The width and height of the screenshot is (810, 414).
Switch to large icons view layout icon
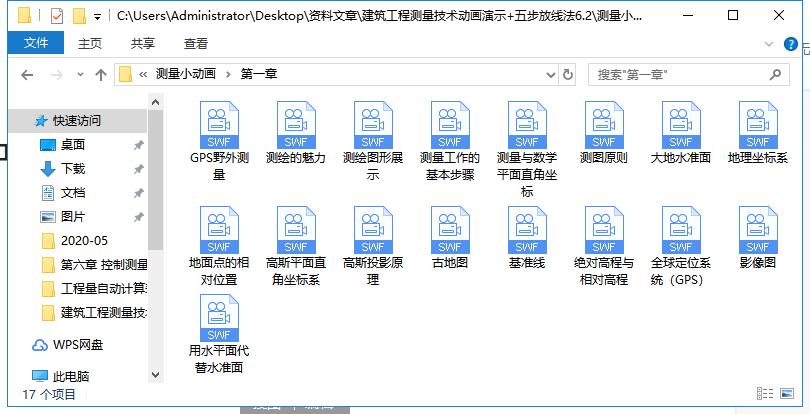tap(787, 394)
